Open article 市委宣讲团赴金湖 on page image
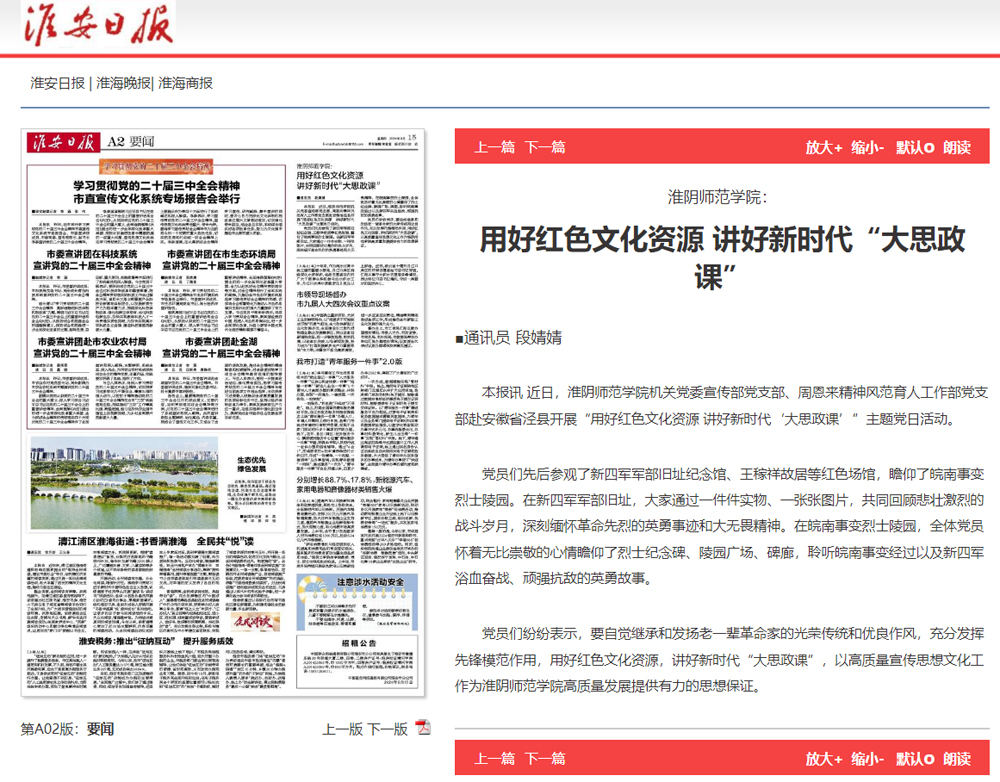This screenshot has height=782, width=1000. tap(221, 348)
